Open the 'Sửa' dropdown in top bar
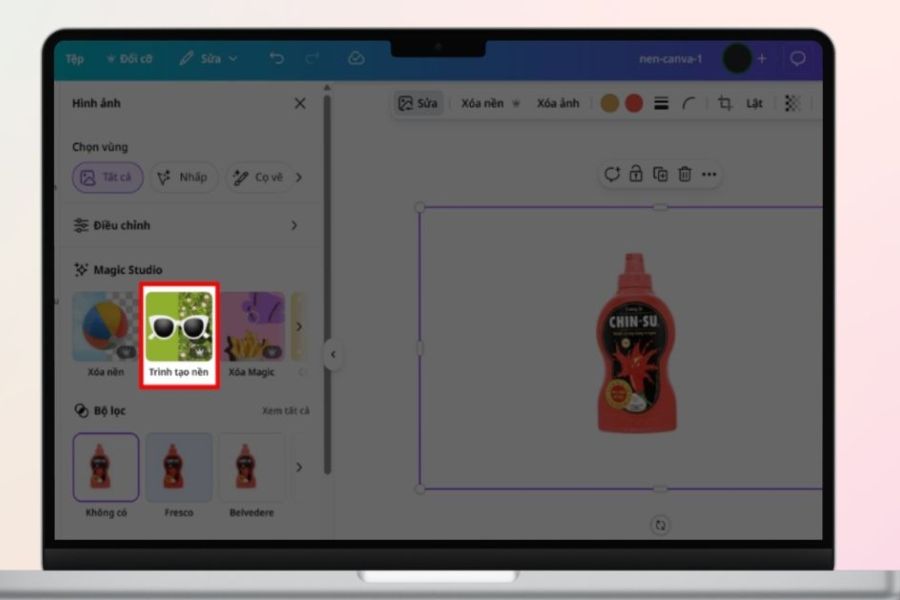This screenshot has height=600, width=900. 209,59
